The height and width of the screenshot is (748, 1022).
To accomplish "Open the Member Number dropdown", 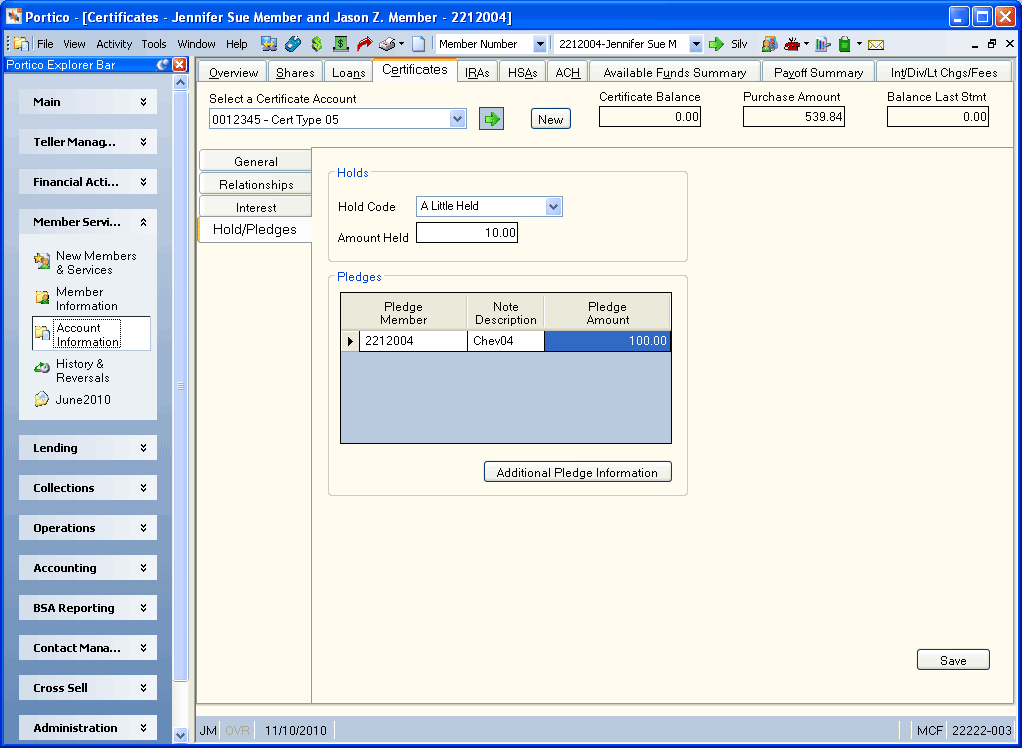I will (540, 44).
